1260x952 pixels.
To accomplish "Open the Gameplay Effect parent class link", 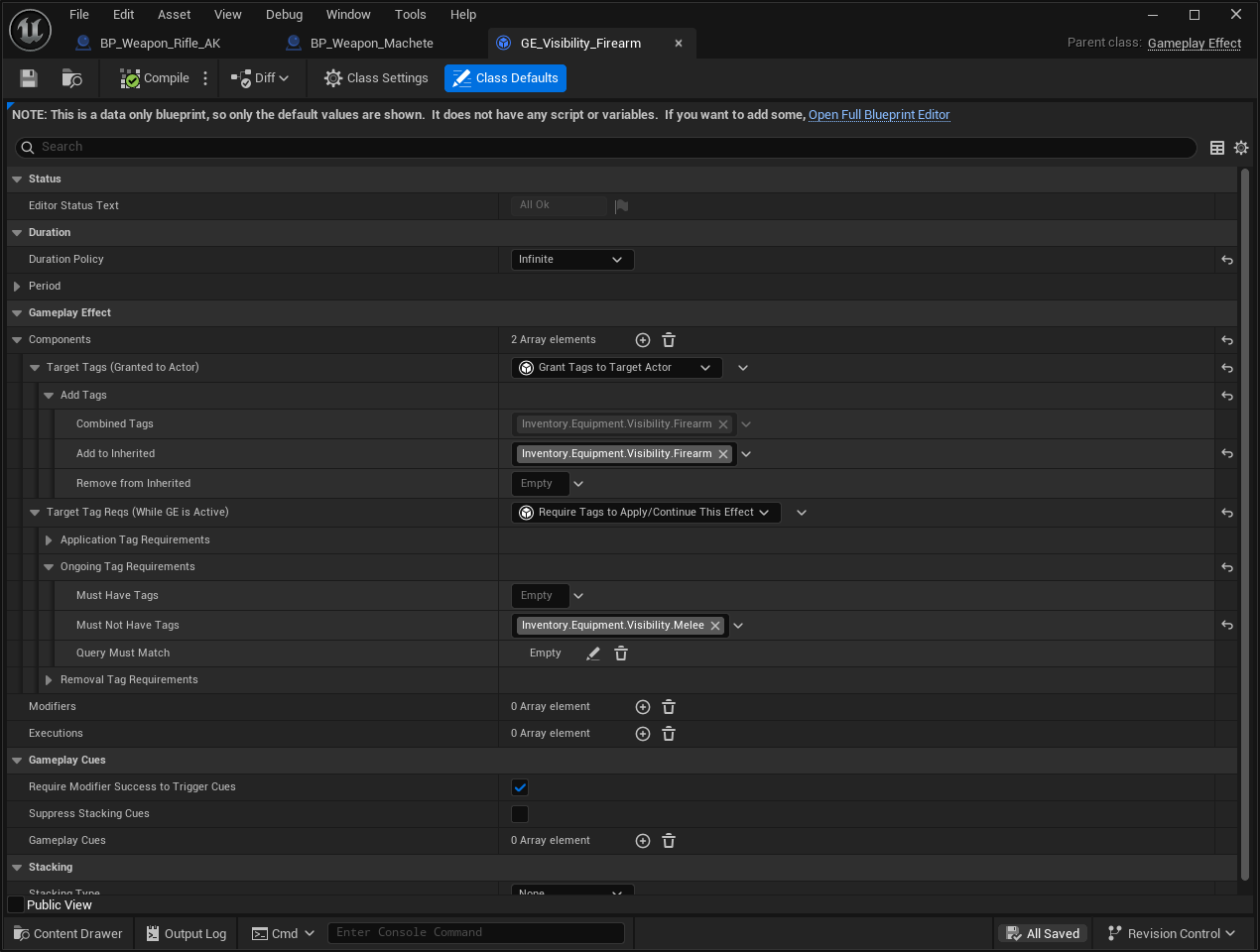I will coord(1194,43).
